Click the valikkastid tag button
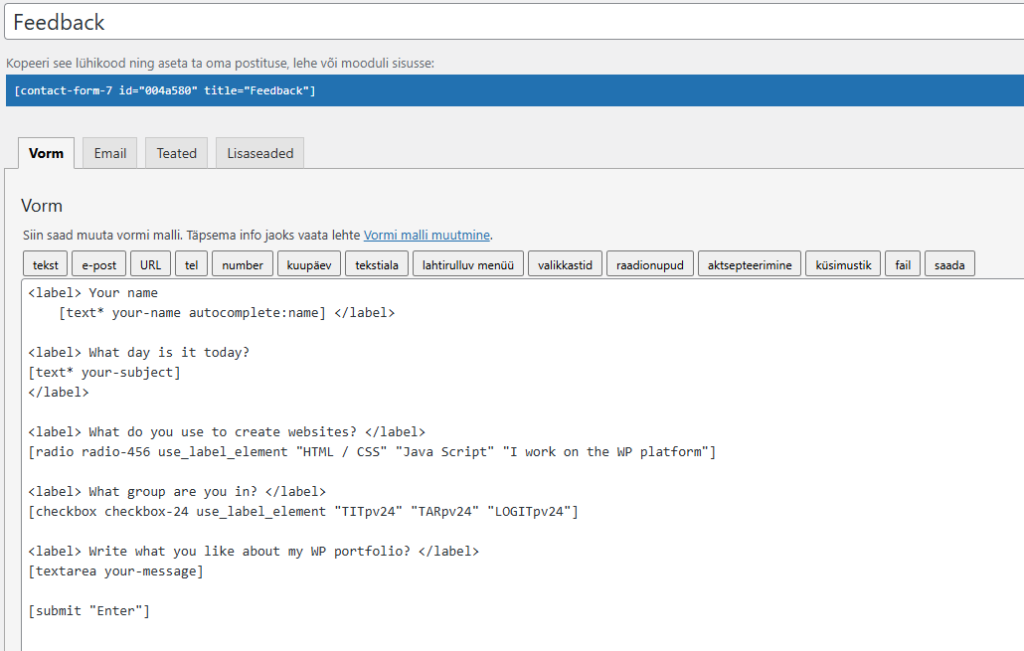The width and height of the screenshot is (1024, 651). (565, 265)
